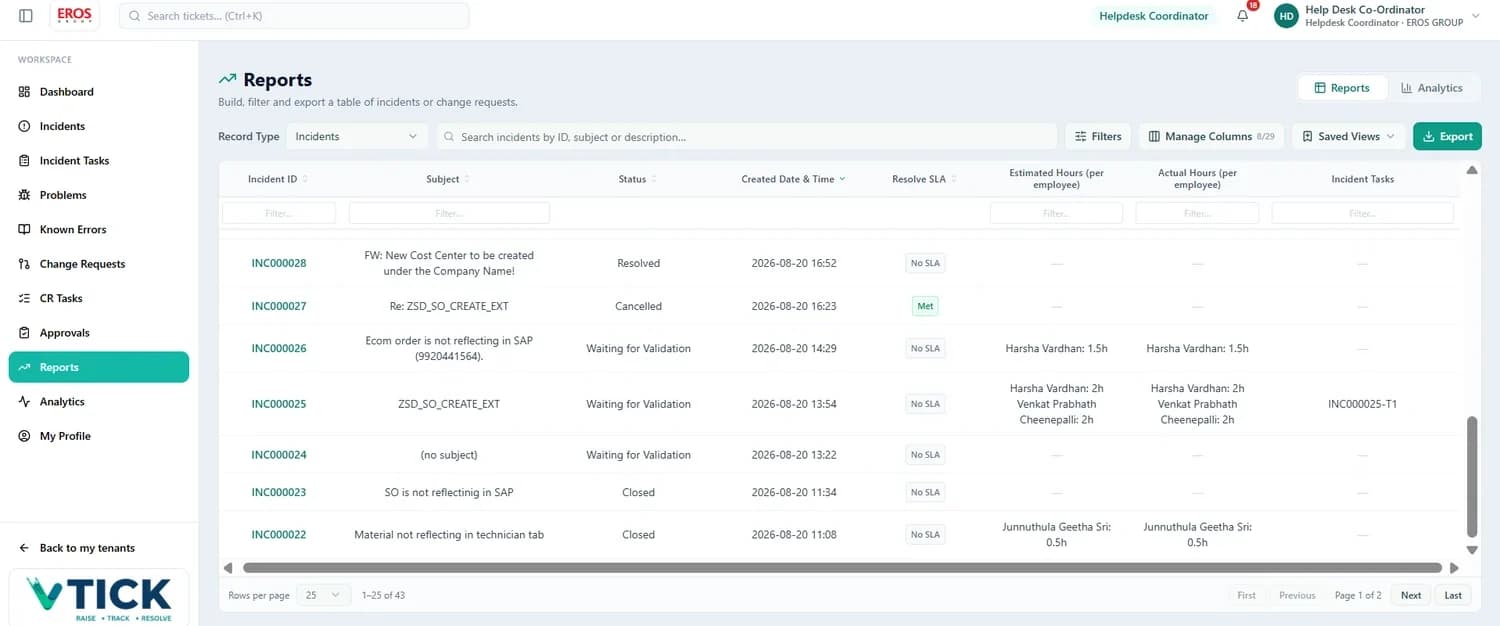Click the Estimated Hours filter box
1500x626 pixels.
pyautogui.click(x=1056, y=213)
